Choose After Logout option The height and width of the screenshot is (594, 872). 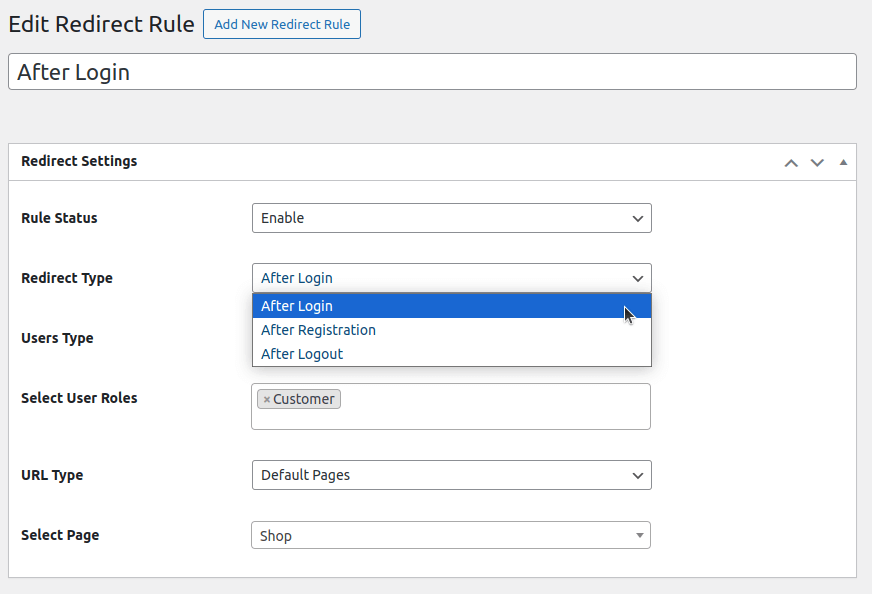coord(452,354)
